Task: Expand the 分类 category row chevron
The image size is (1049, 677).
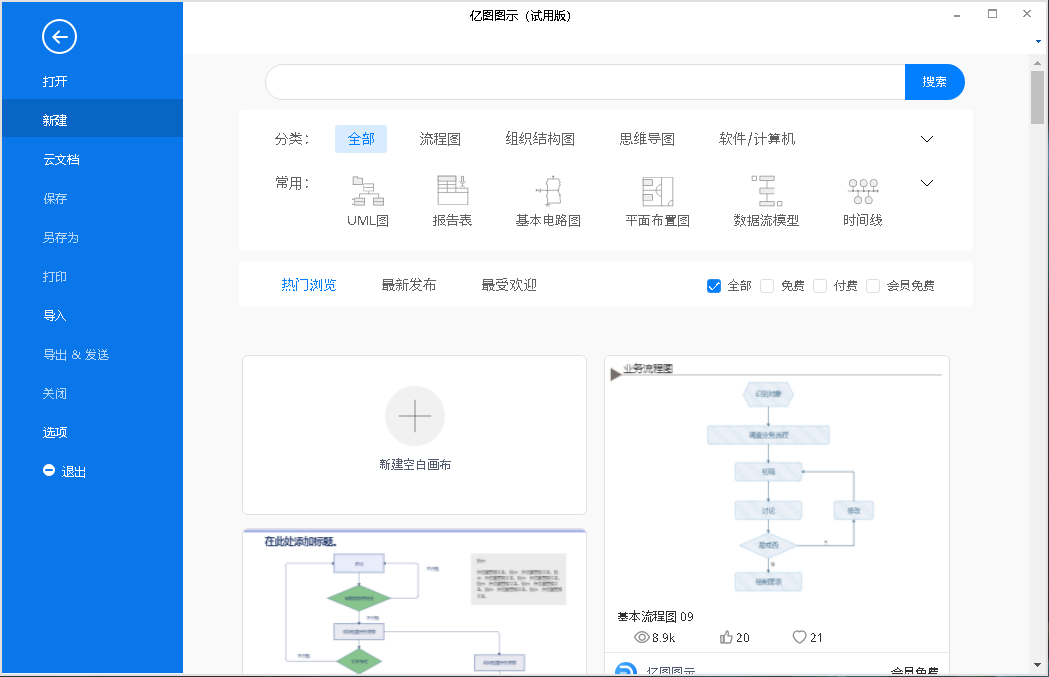Action: tap(927, 139)
